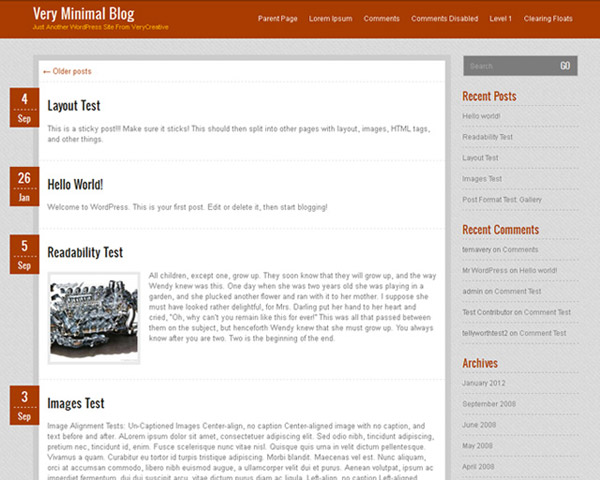Click the Readability Test post thumbnail image

click(94, 318)
